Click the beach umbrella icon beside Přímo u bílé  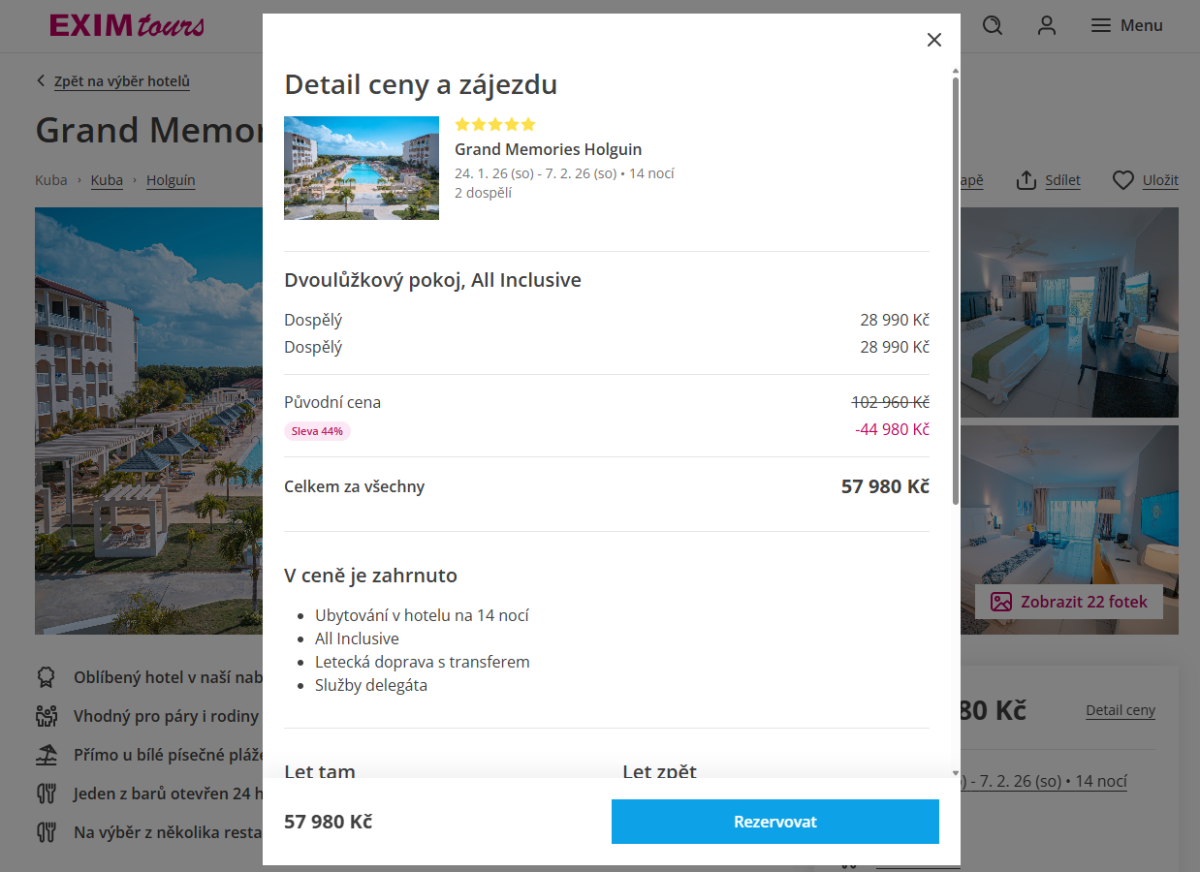point(46,755)
